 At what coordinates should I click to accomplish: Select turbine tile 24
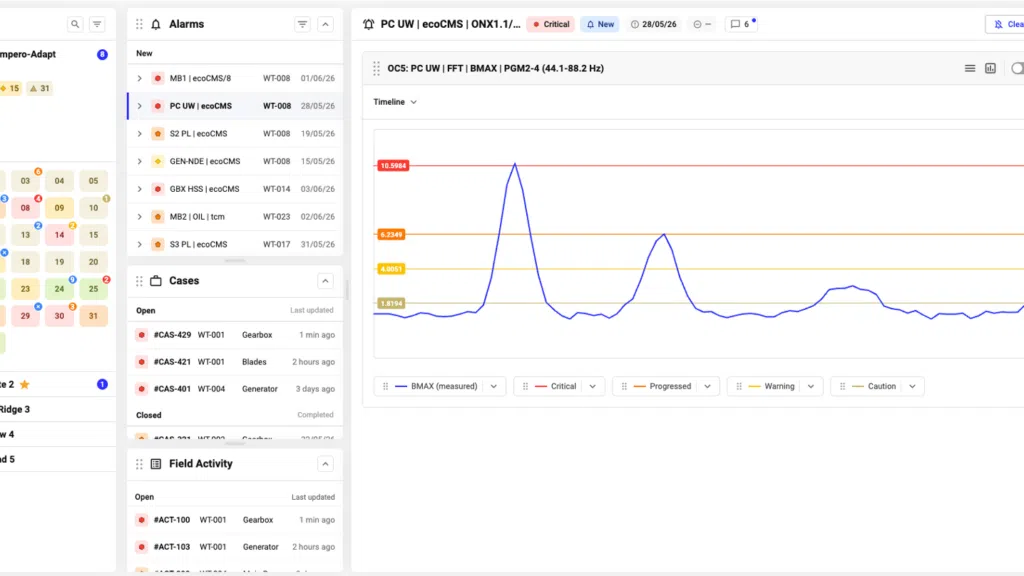[x=59, y=289]
